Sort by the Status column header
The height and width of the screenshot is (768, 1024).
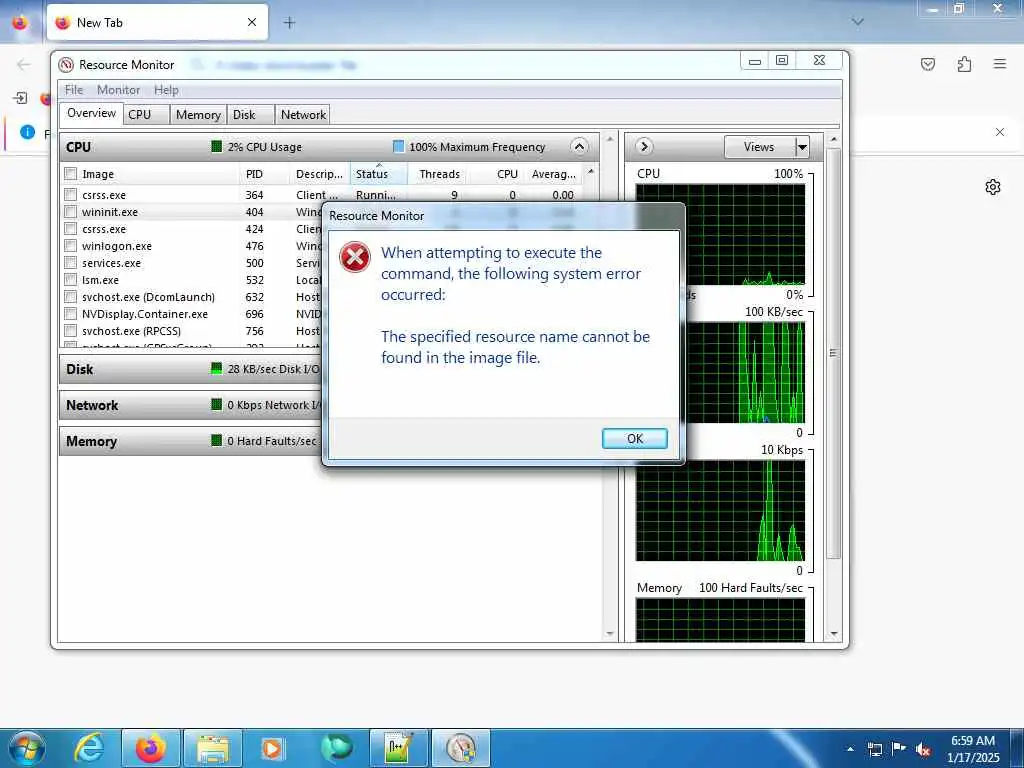379,174
